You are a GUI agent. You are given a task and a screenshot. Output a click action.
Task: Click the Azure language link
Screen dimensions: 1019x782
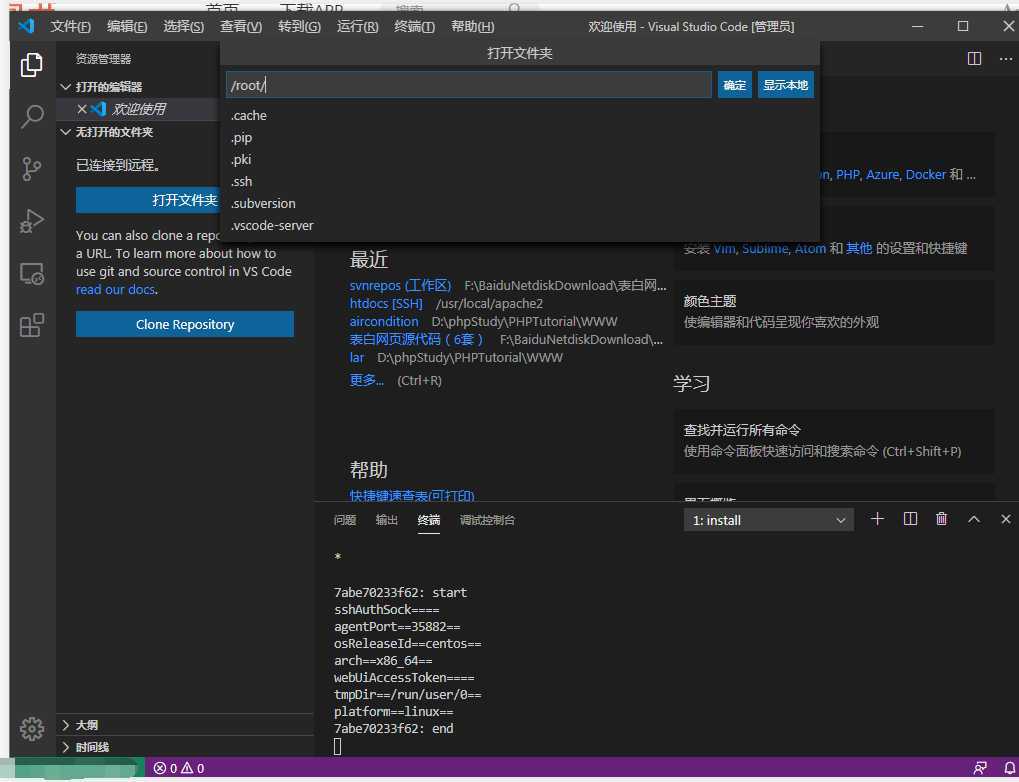(x=883, y=175)
